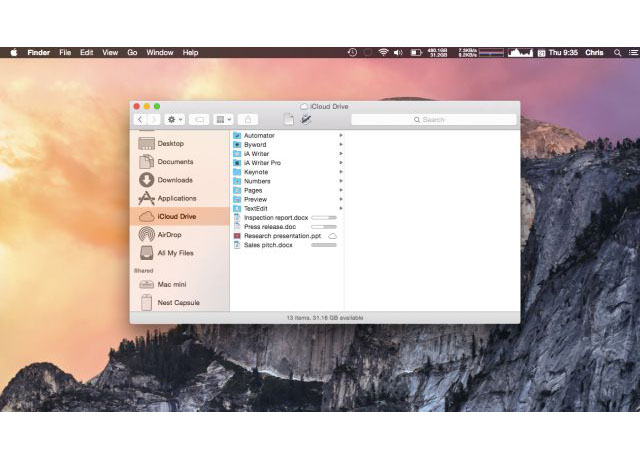The height and width of the screenshot is (460, 640).
Task: Select iCloud Drive in the sidebar
Action: click(x=180, y=216)
